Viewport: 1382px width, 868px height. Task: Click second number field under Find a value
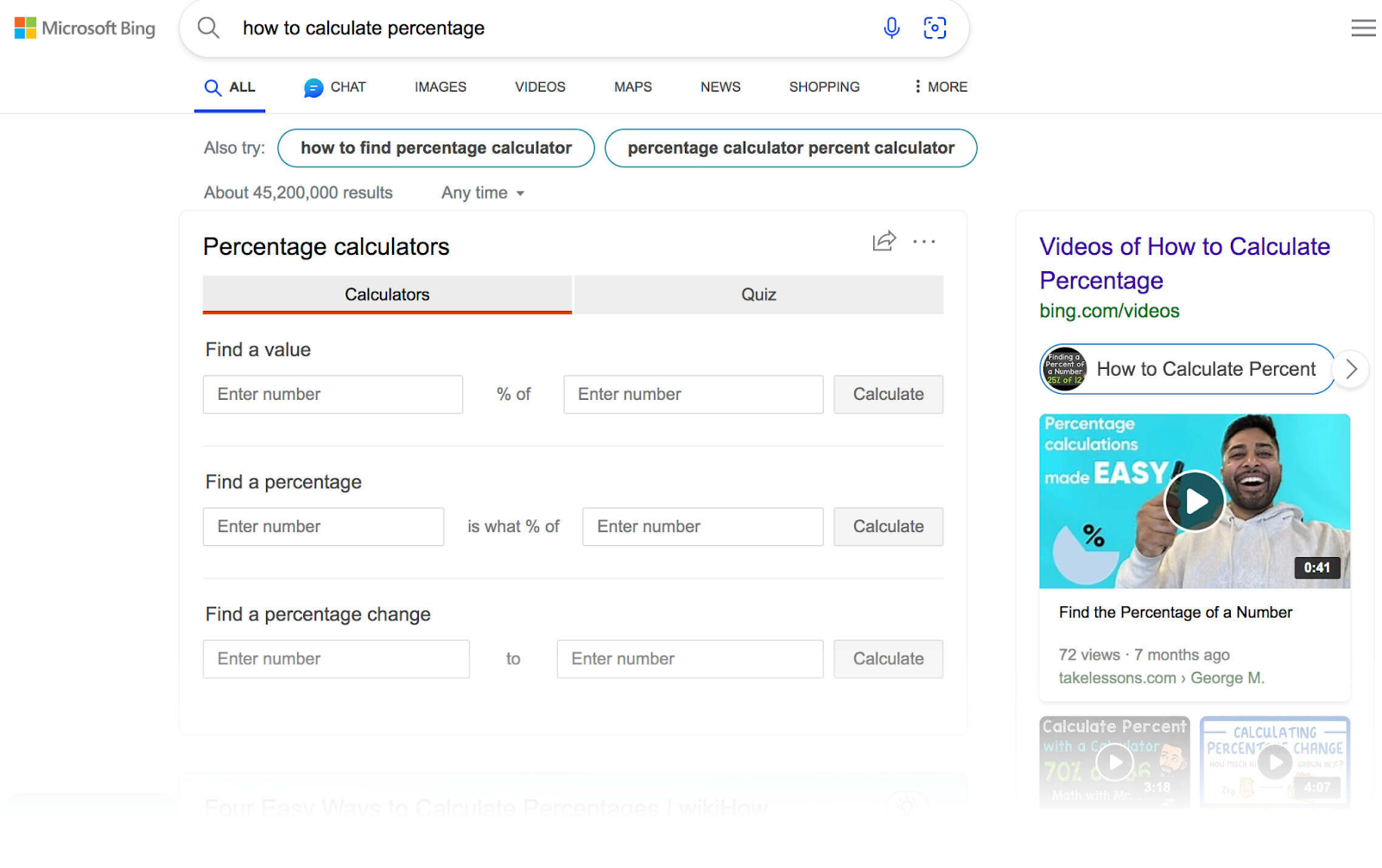[693, 394]
